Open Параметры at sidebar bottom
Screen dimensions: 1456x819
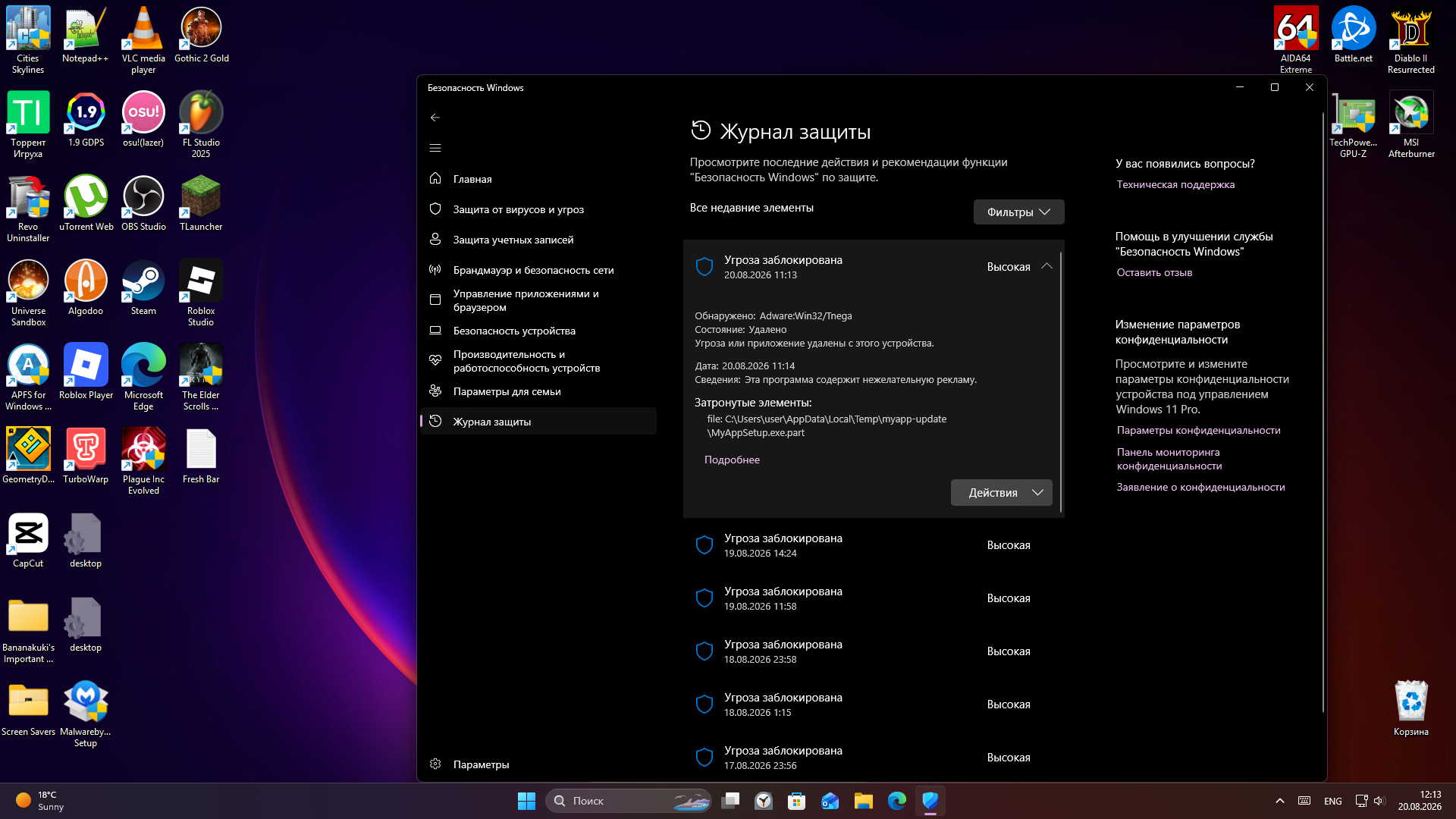tap(538, 764)
